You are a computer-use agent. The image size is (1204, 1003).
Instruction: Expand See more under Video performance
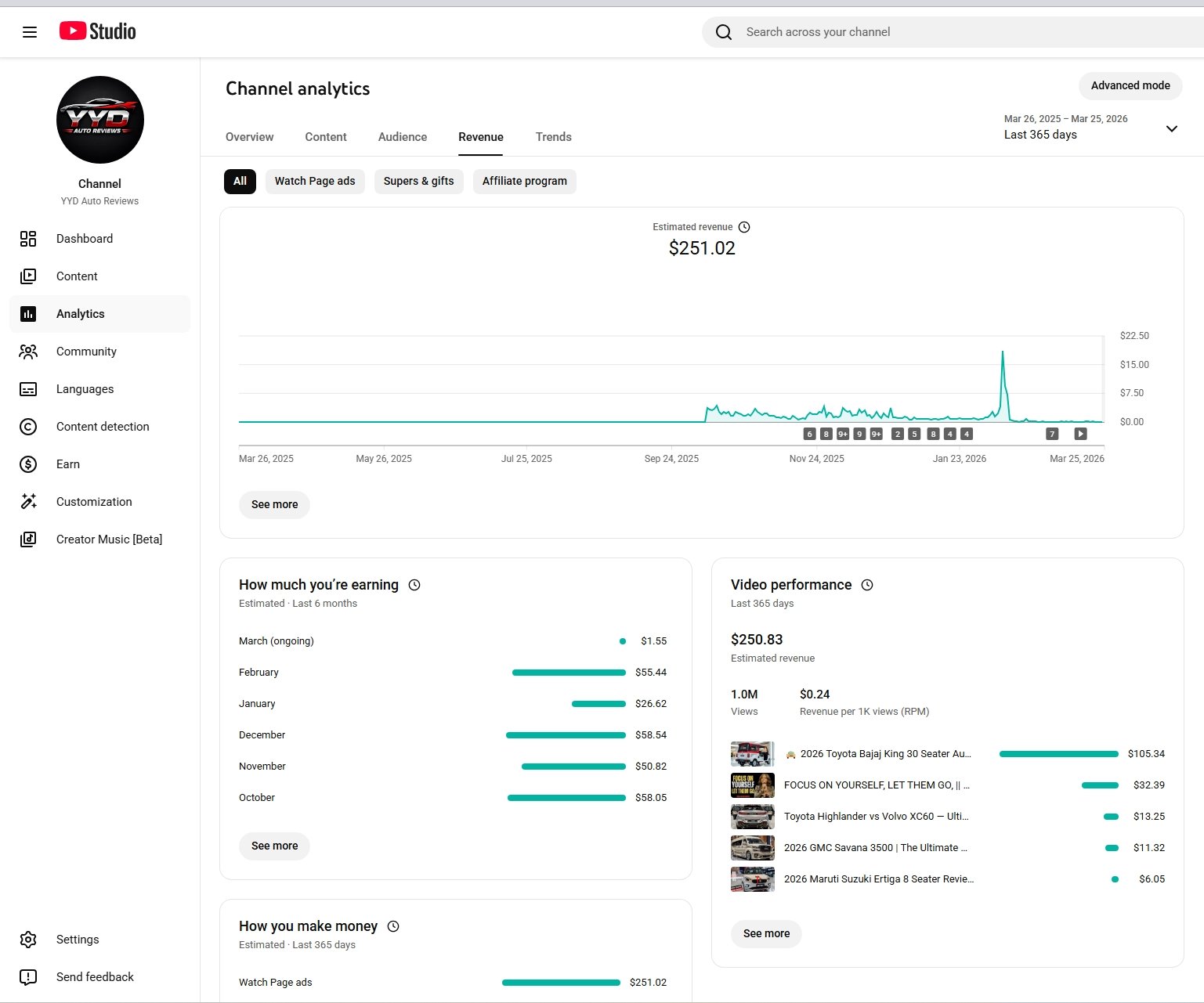click(x=765, y=933)
